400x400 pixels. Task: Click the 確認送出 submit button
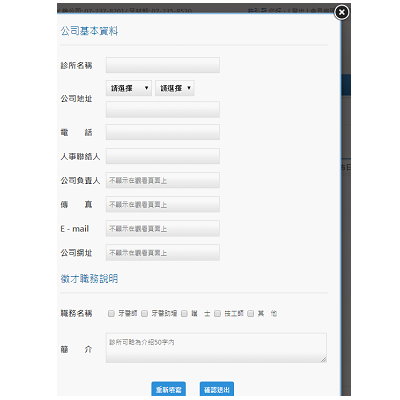click(x=217, y=389)
